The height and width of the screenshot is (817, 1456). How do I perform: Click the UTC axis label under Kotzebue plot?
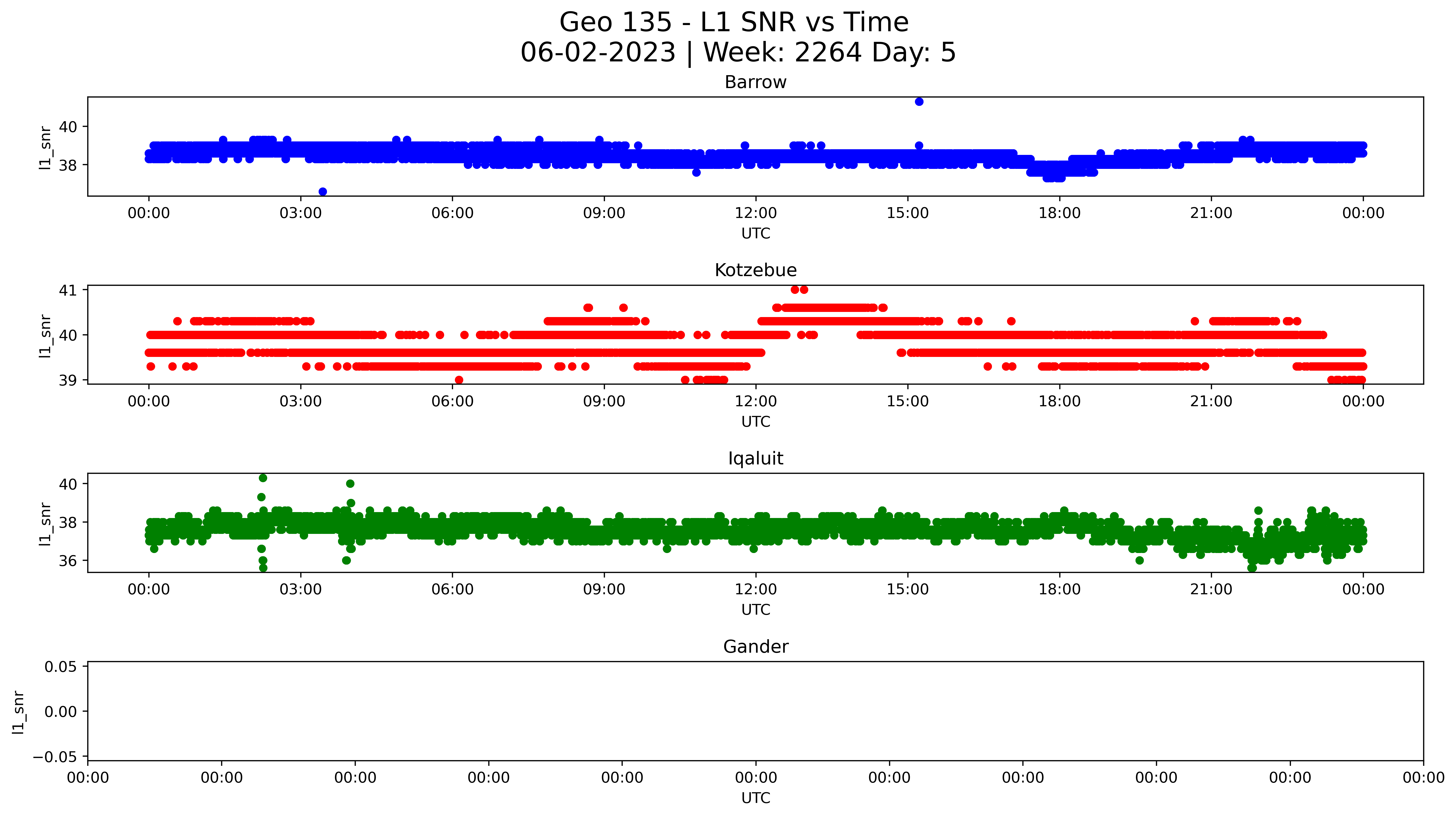click(x=756, y=422)
